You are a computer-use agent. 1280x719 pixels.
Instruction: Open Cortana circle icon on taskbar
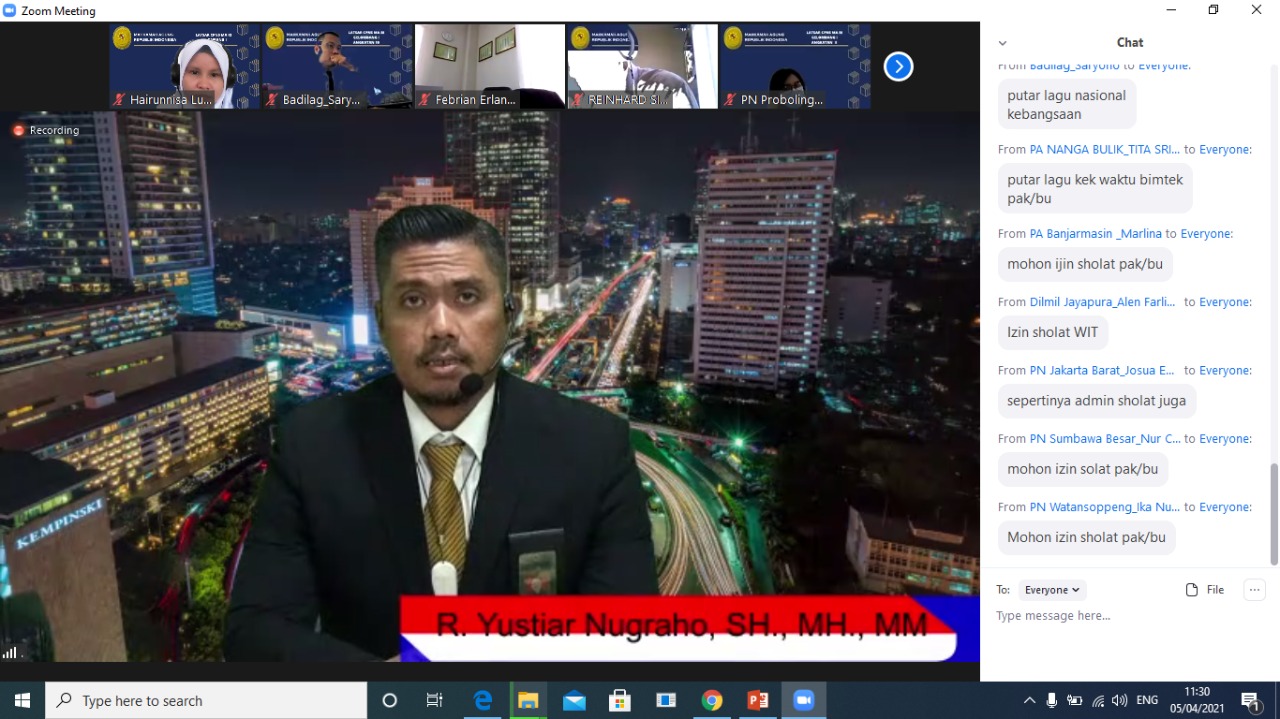(390, 700)
